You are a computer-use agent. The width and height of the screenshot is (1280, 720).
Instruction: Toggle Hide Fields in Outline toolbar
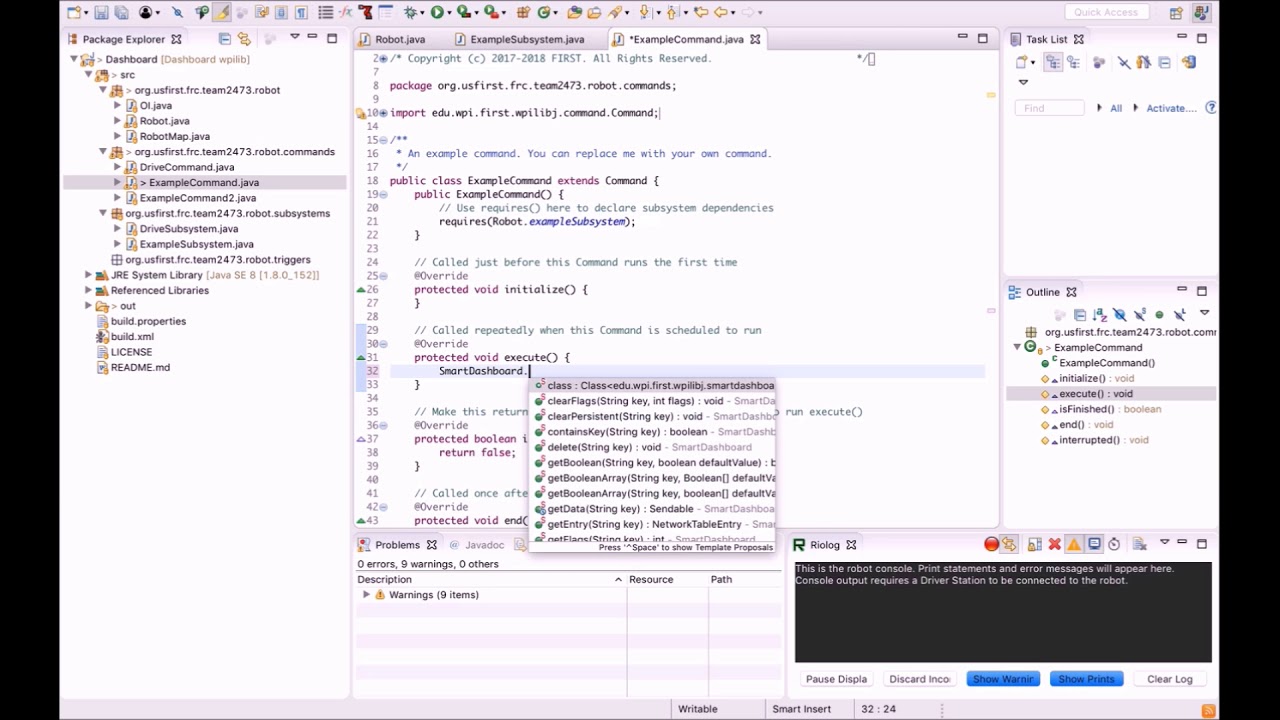pyautogui.click(x=1119, y=315)
